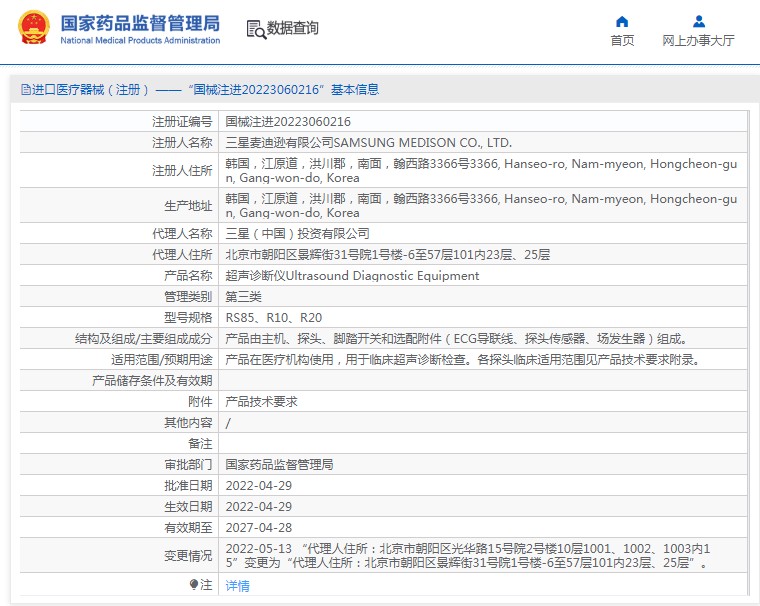760x606 pixels.
Task: Click attachment value 产品技术要求
Action: point(261,401)
